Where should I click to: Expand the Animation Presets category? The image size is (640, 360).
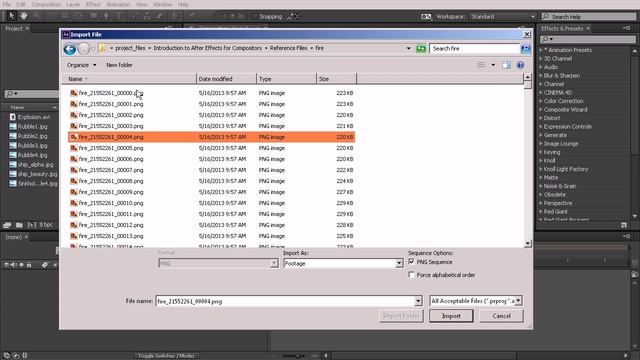tap(541, 50)
